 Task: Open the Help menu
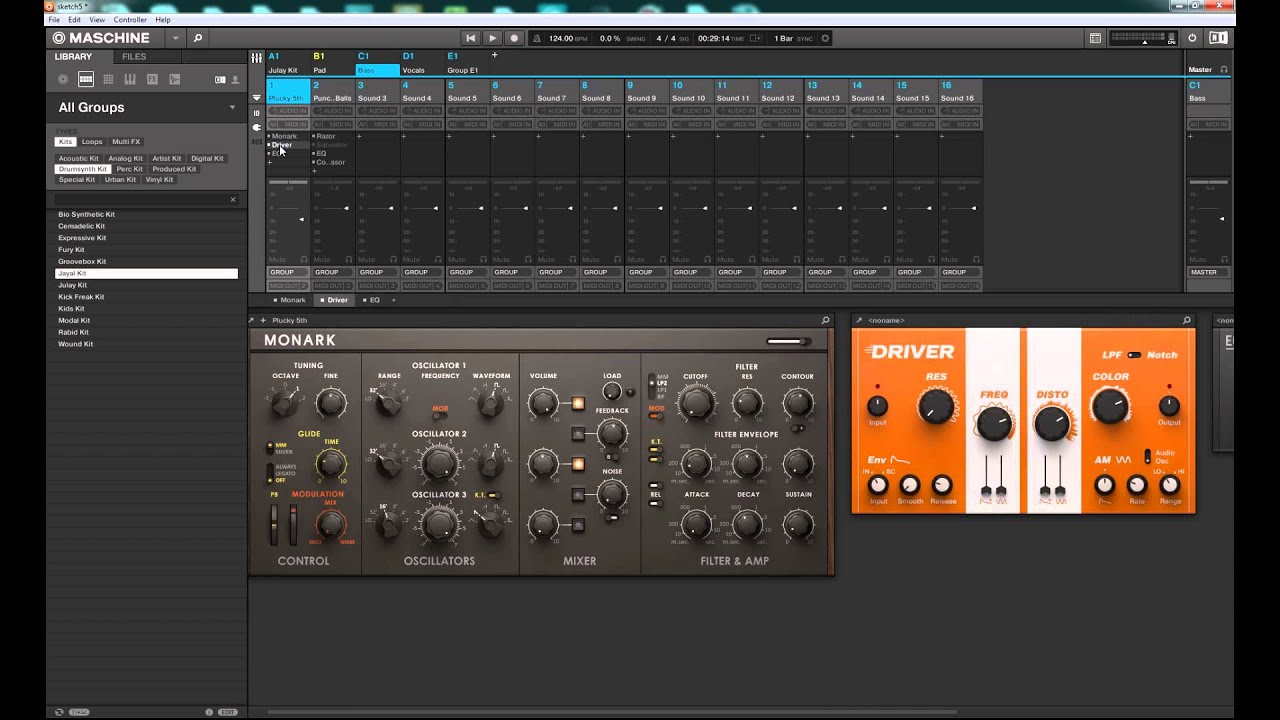tap(163, 19)
